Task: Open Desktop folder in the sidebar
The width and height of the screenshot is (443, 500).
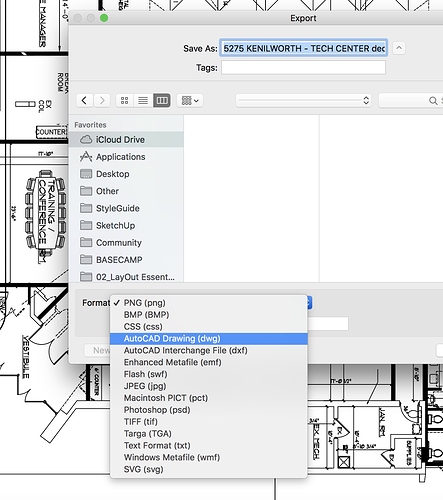Action: [x=126, y=174]
